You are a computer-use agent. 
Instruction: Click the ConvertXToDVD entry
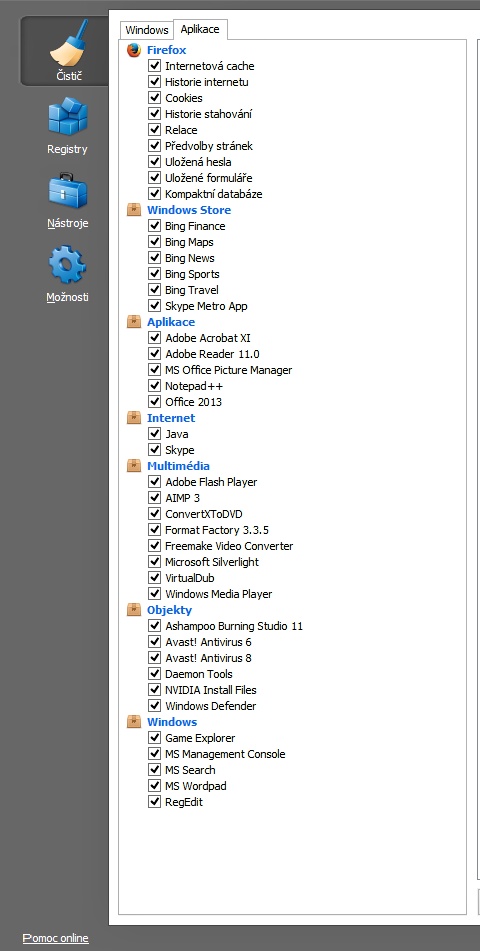point(204,514)
